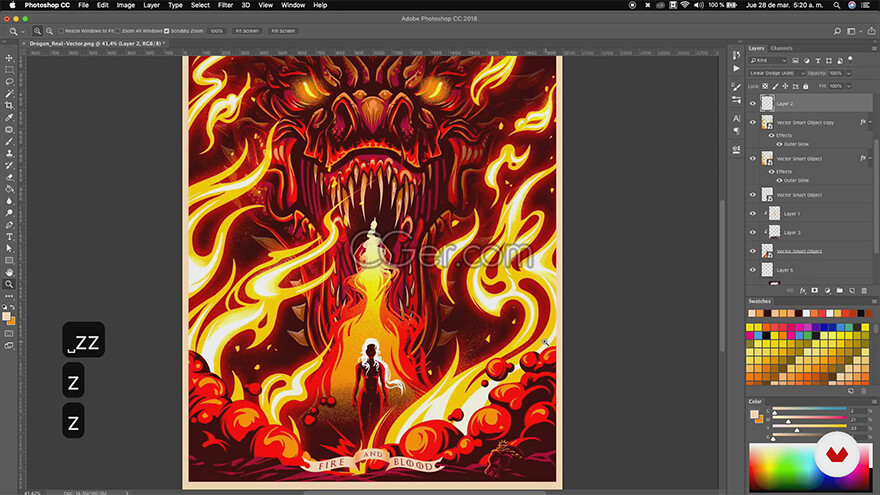Screen dimensions: 880x495
Task: Select the Pen tool
Action: point(9,225)
